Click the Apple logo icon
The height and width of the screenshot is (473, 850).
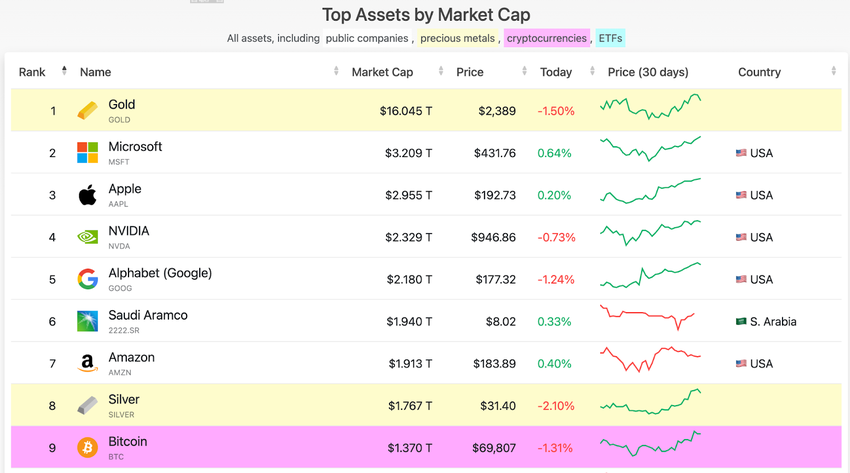tap(88, 195)
